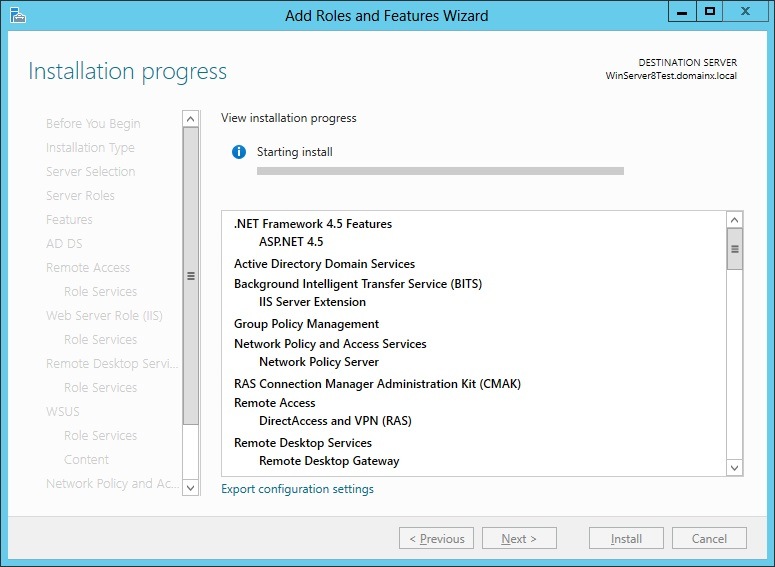Click the steps sidebar scrollbar thumb
Image resolution: width=775 pixels, height=567 pixels.
click(x=191, y=276)
